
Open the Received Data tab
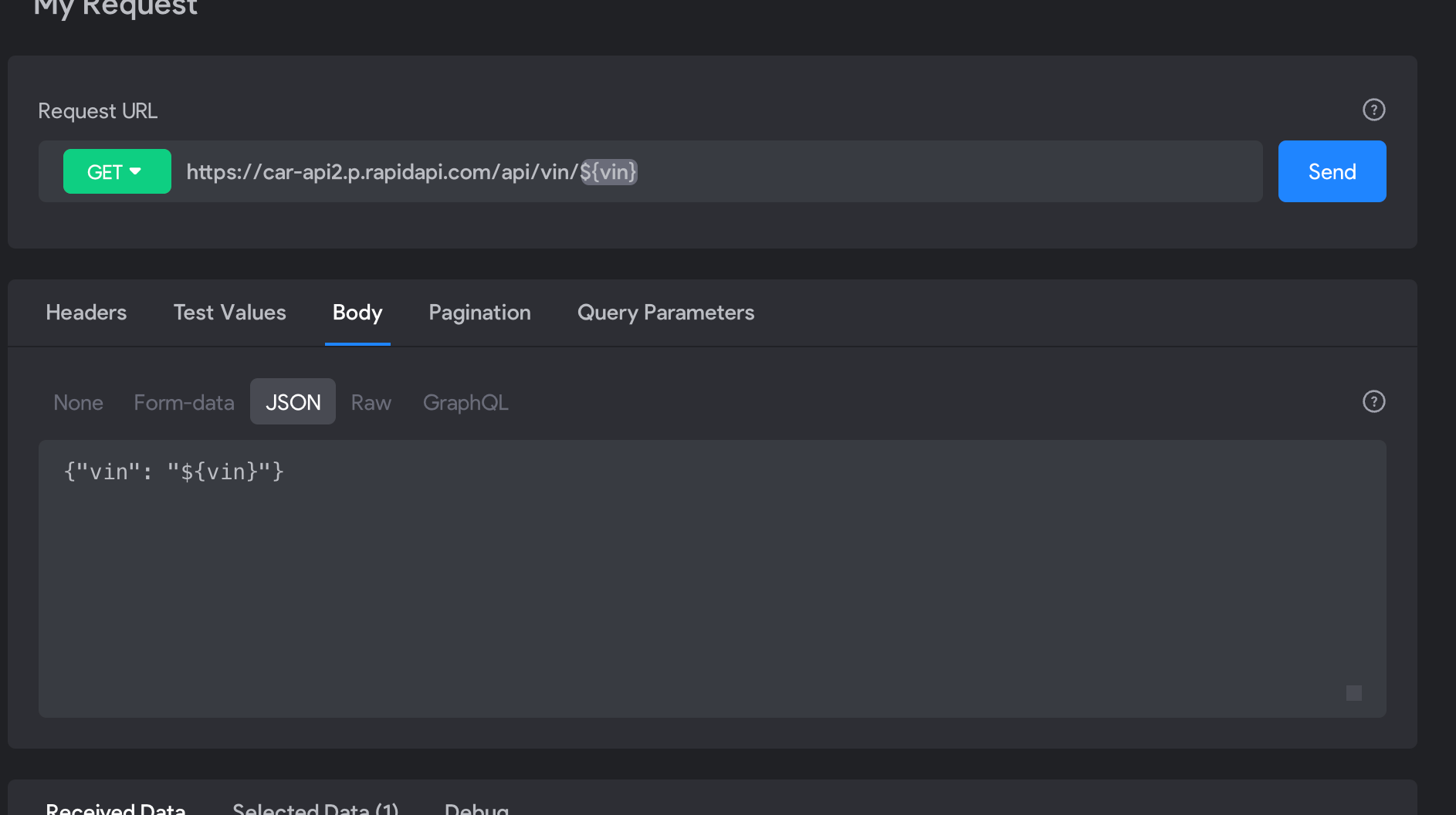(x=116, y=808)
